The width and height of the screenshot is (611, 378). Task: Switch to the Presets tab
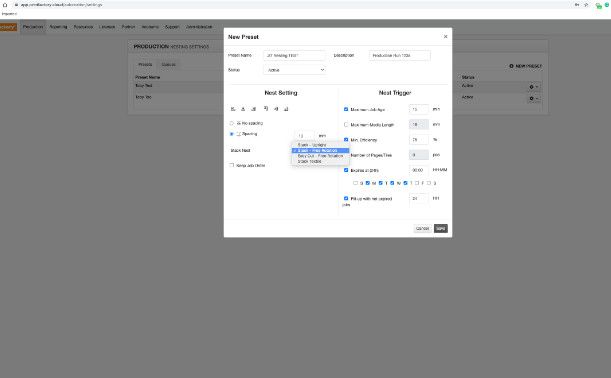point(145,65)
